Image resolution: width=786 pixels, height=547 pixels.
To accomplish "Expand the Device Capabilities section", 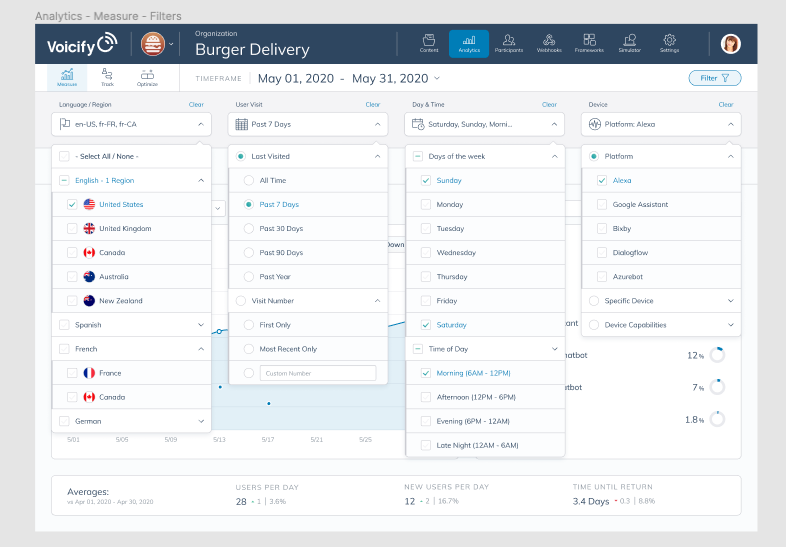I will pos(730,324).
